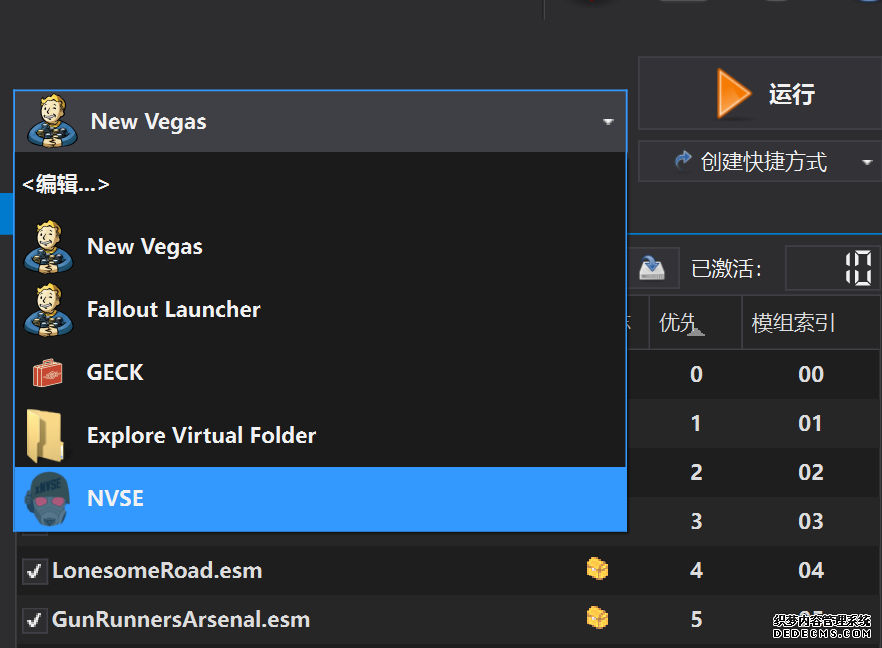Select the GunRunnersArsenal.esm plugin name
The width and height of the screenshot is (882, 648).
(x=180, y=619)
